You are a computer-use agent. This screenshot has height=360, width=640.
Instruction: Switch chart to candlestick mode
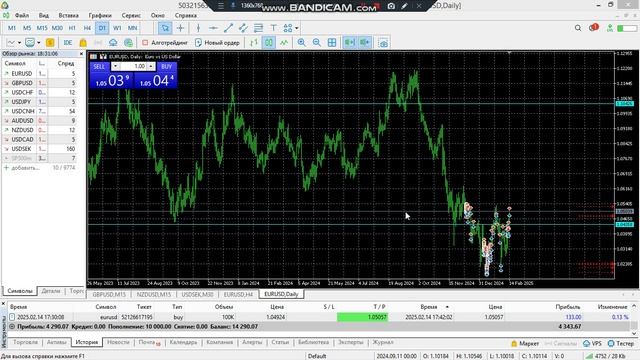[x=269, y=42]
